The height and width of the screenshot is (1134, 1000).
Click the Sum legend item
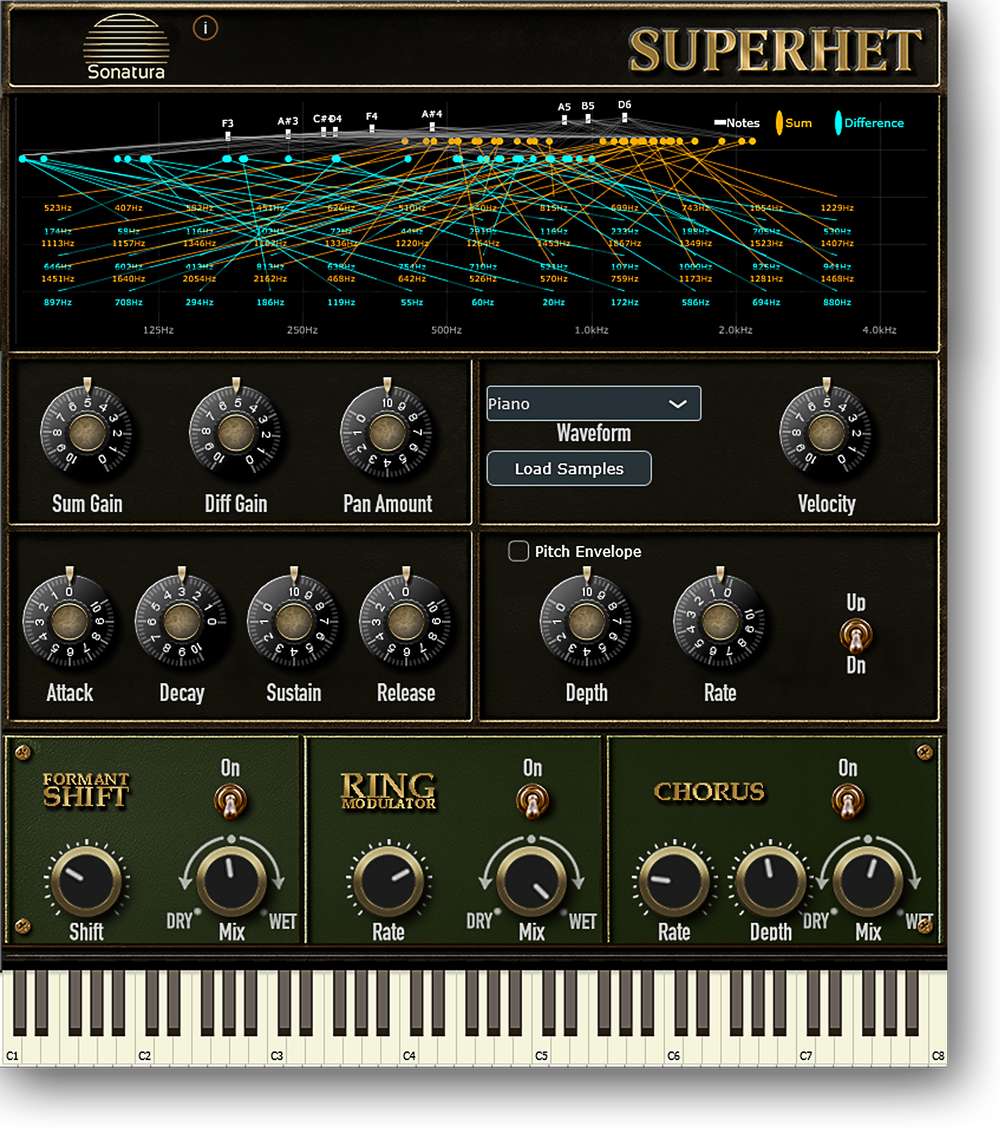pyautogui.click(x=794, y=123)
